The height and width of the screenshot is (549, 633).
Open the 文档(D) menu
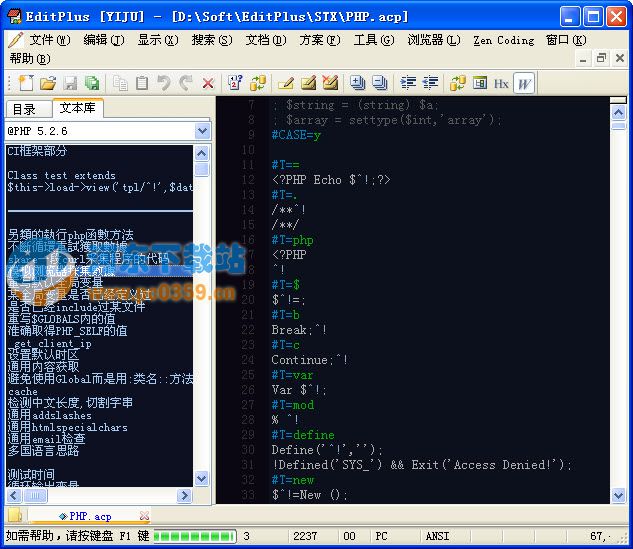click(266, 40)
